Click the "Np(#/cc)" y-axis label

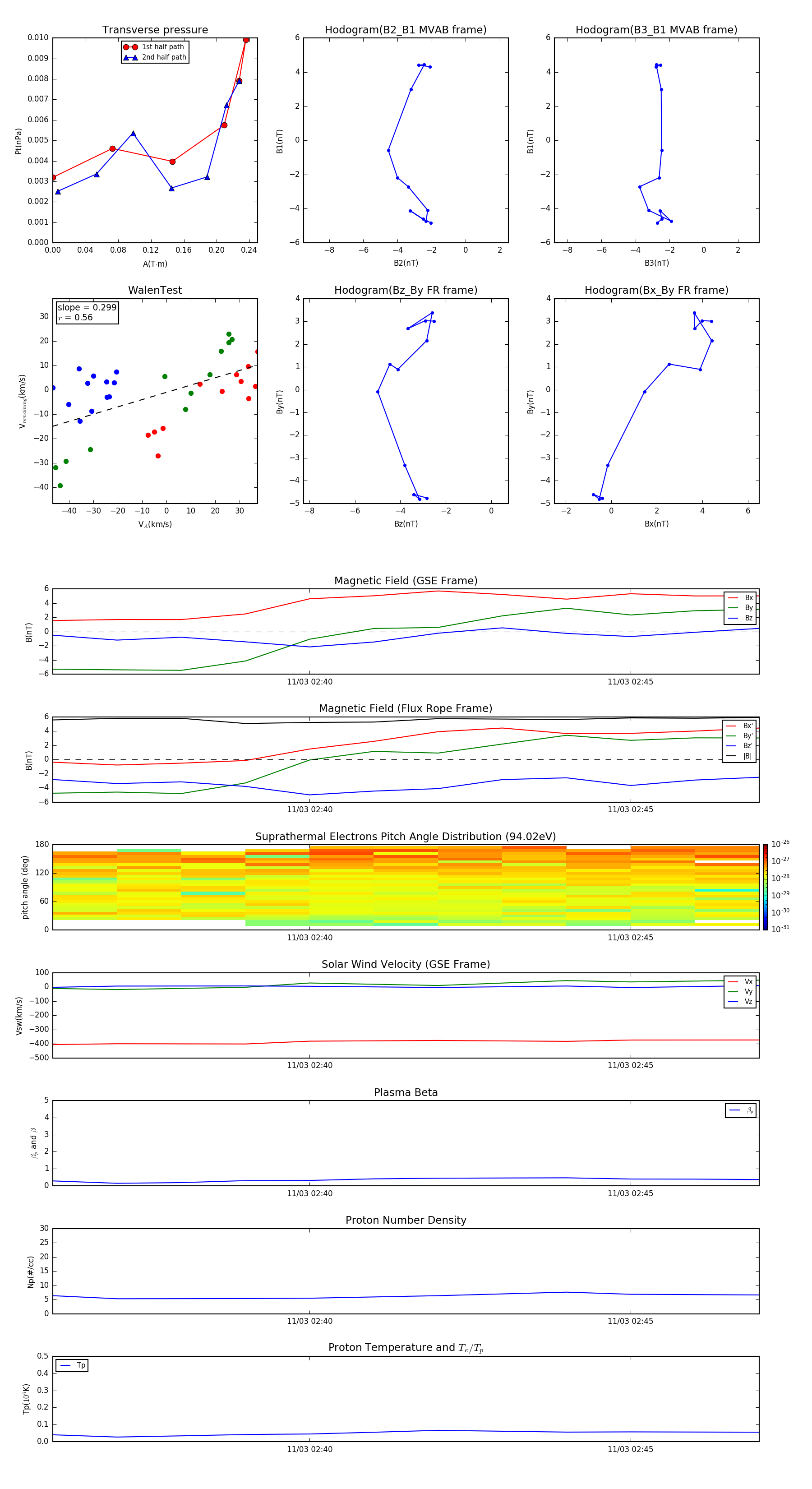[31, 1272]
